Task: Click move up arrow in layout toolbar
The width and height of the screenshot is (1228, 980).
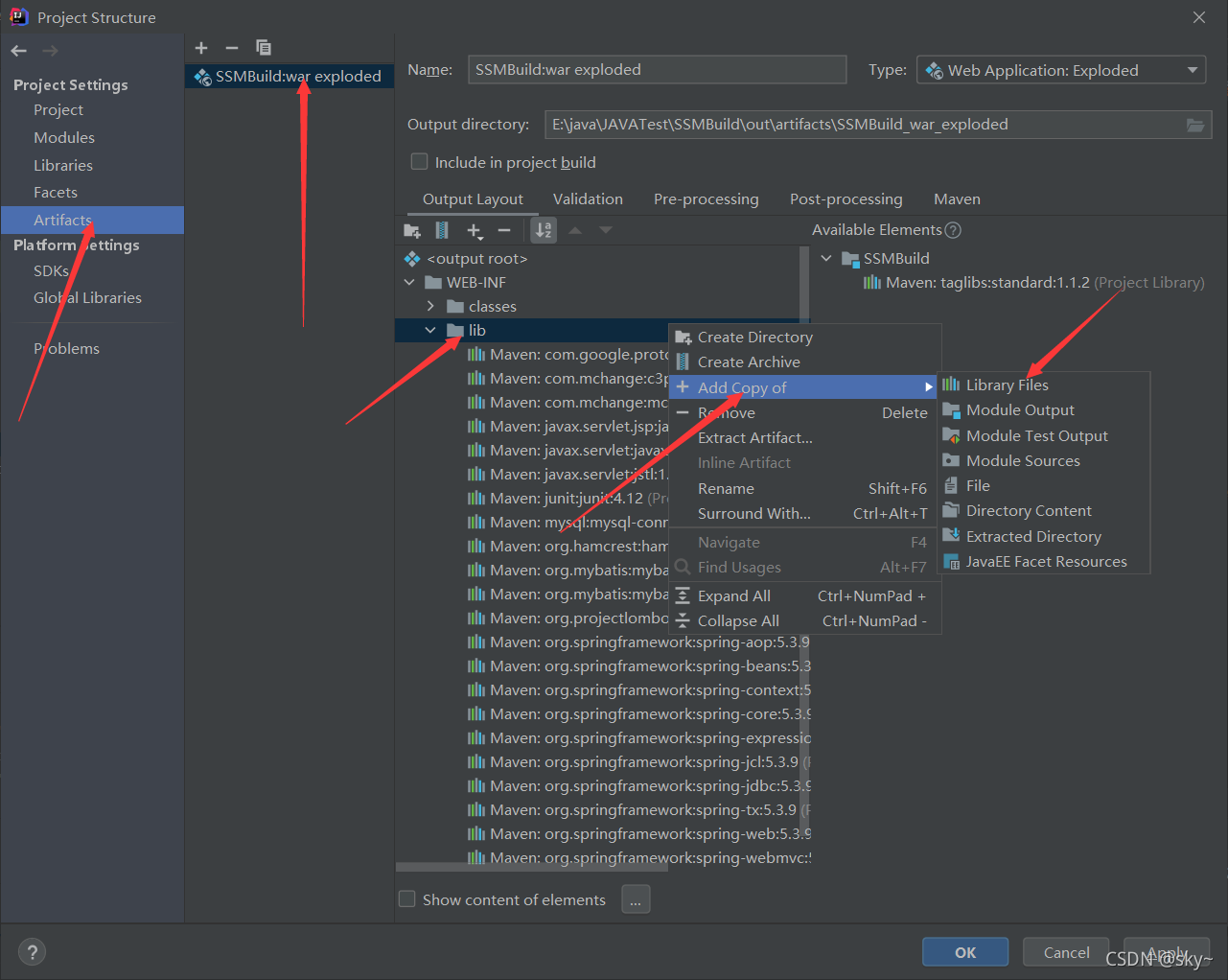Action: pos(575,230)
